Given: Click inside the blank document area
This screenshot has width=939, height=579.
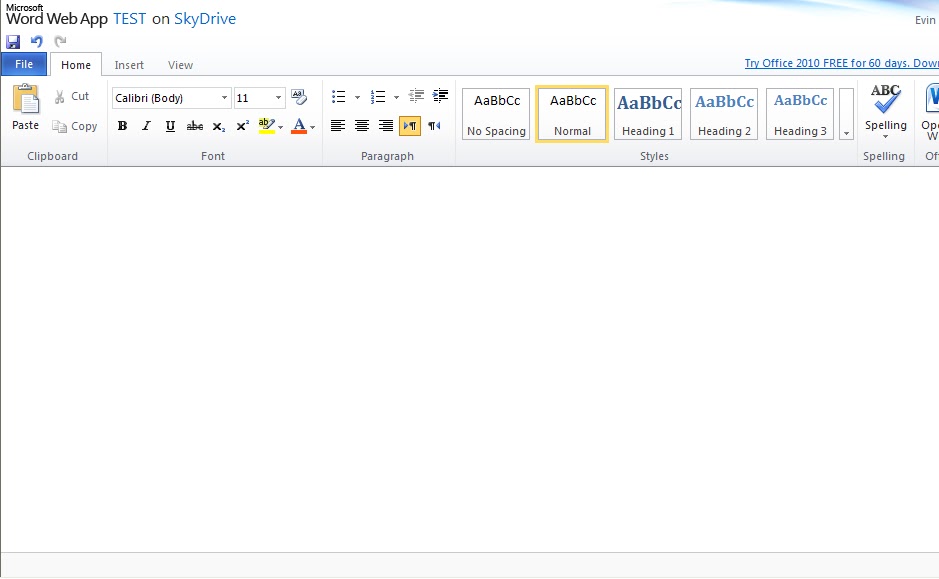Looking at the screenshot, I should click(x=470, y=359).
